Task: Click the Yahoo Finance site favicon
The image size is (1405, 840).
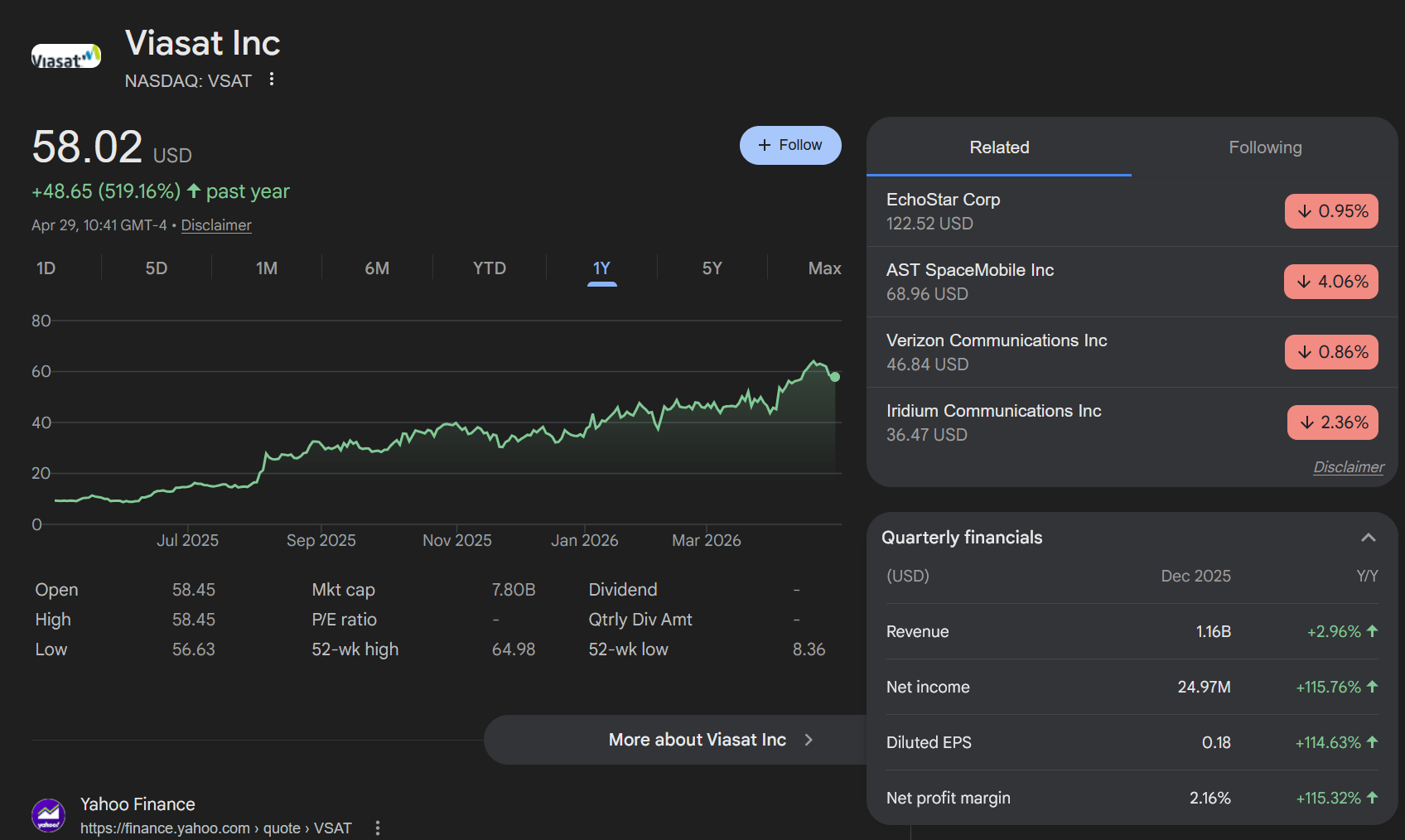Action: 49,815
